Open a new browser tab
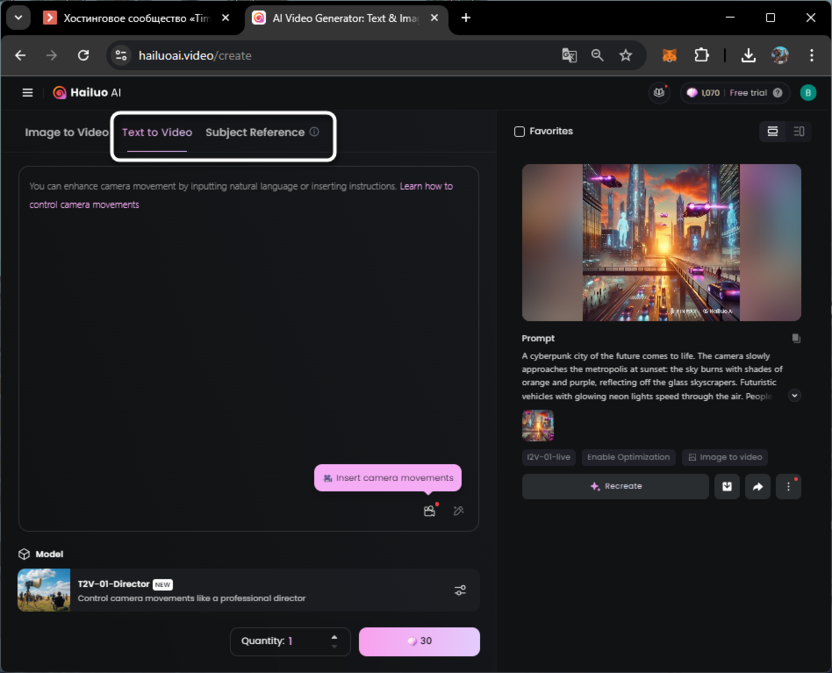Image resolution: width=832 pixels, height=673 pixels. (466, 18)
